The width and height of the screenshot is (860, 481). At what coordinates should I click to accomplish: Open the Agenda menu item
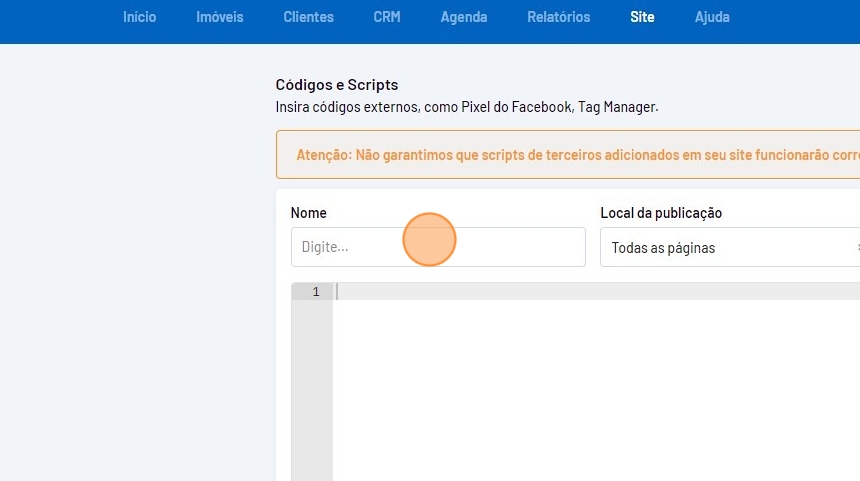point(464,17)
